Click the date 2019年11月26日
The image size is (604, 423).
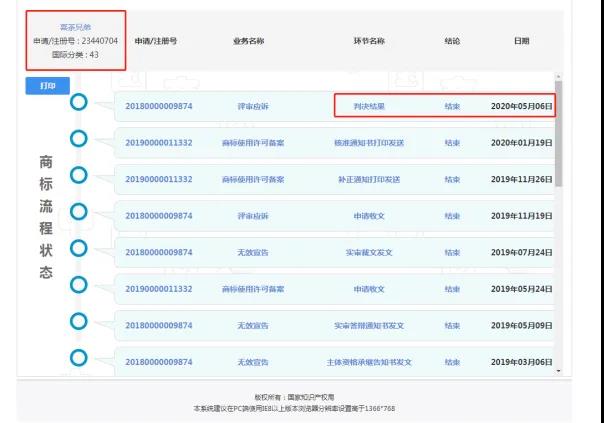pyautogui.click(x=522, y=180)
